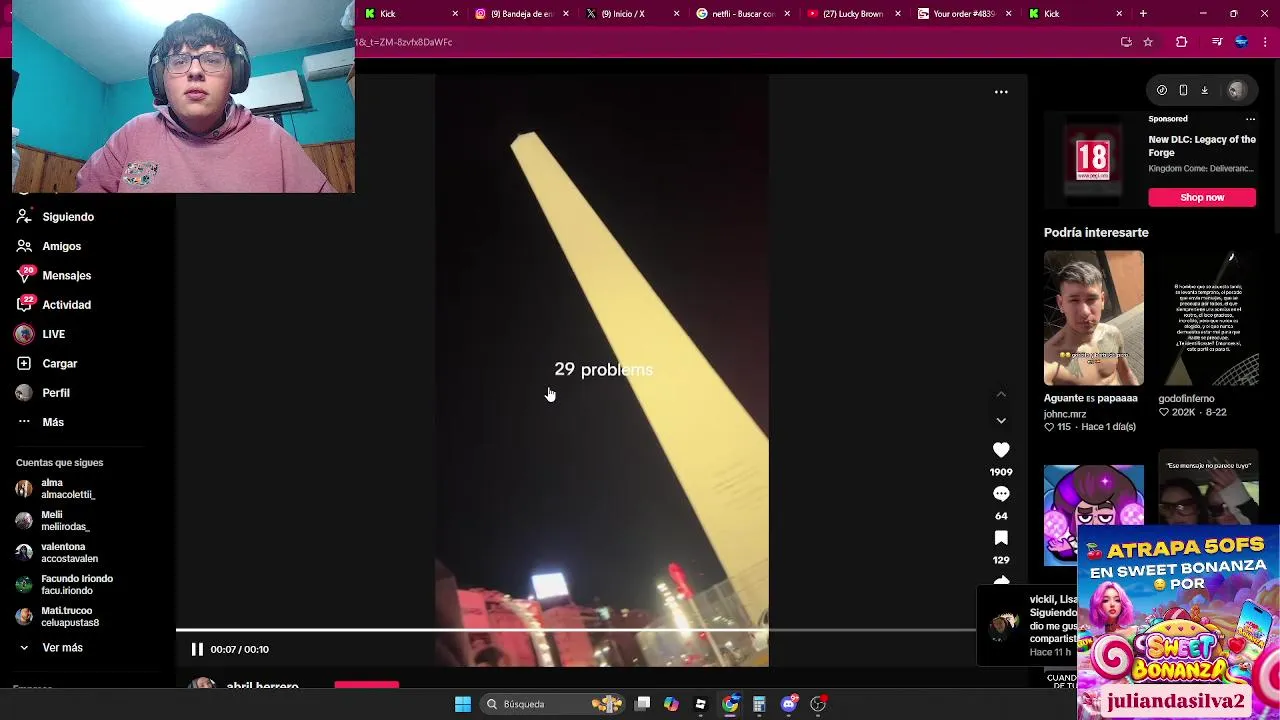Open a new browser tab
Image resolution: width=1280 pixels, height=720 pixels.
[1143, 14]
